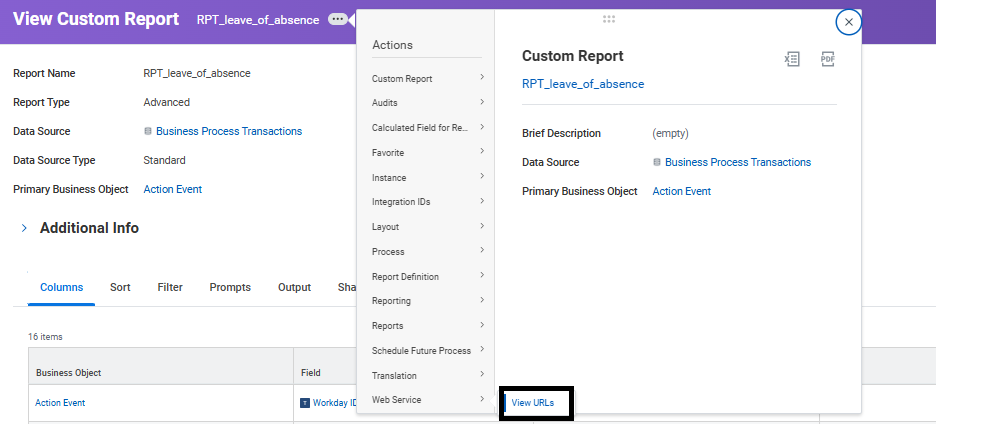Viewport: 992px width, 424px height.
Task: Open the Workday ID field link
Action: [335, 402]
